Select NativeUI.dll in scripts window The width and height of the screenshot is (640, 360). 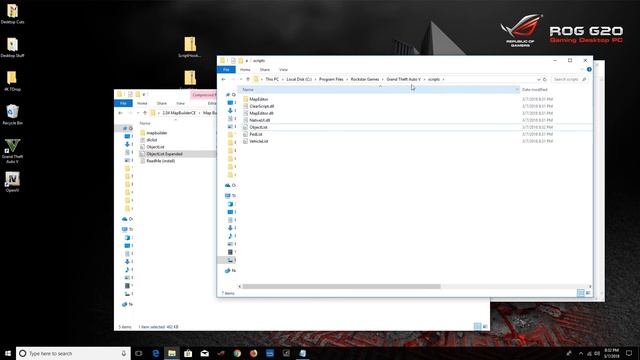[260, 120]
